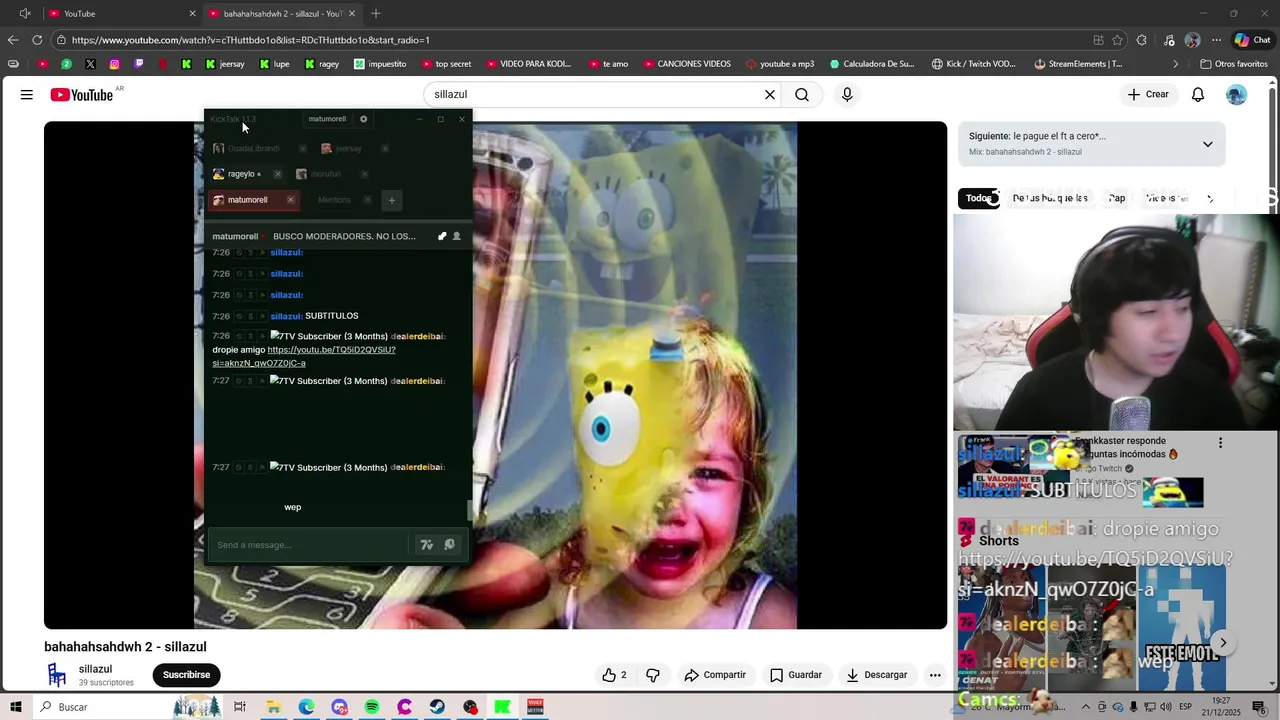Open the Mentions tab in KickTalk
The height and width of the screenshot is (720, 1280).
point(334,200)
